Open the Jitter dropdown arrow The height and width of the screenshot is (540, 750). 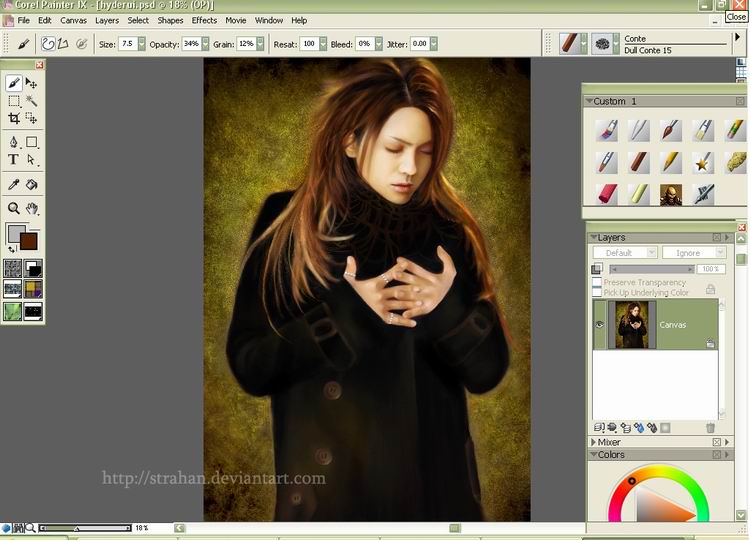[433, 44]
